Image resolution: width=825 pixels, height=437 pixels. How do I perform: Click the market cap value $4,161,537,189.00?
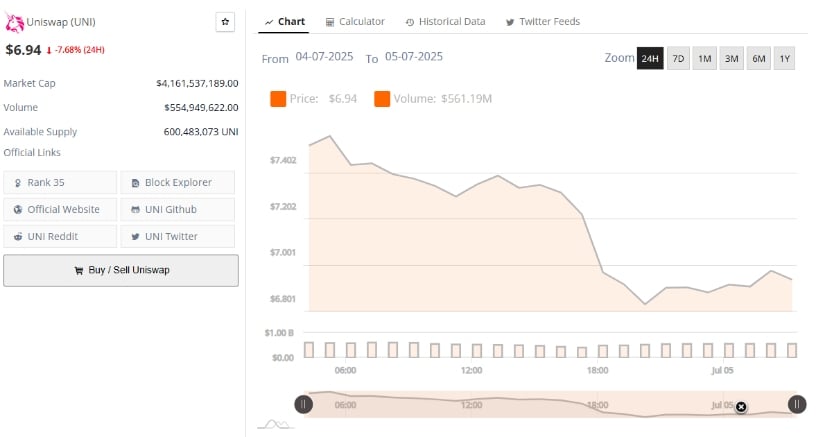[x=197, y=83]
